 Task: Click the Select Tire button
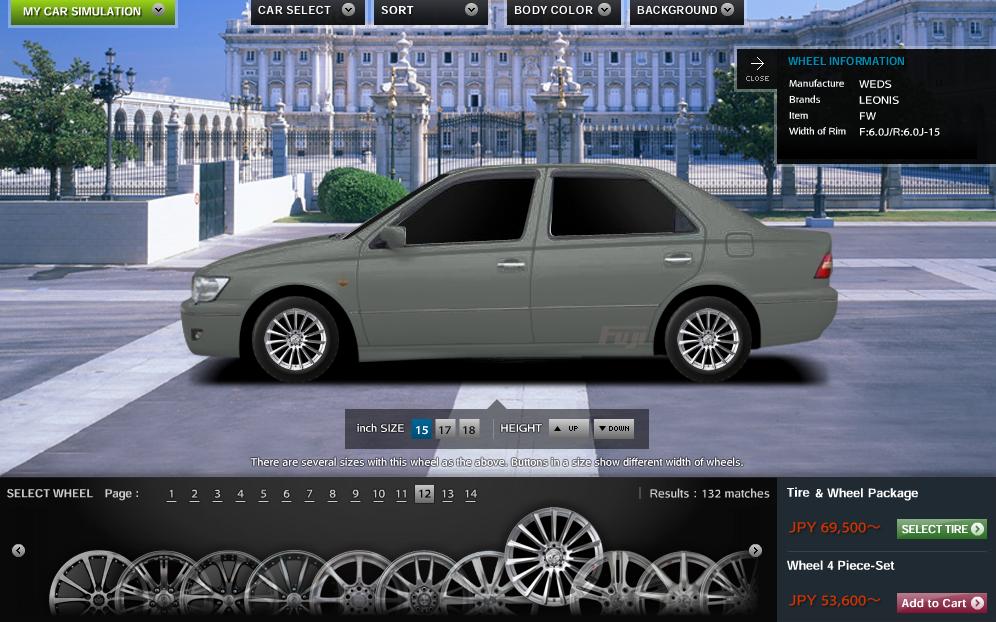tap(941, 529)
